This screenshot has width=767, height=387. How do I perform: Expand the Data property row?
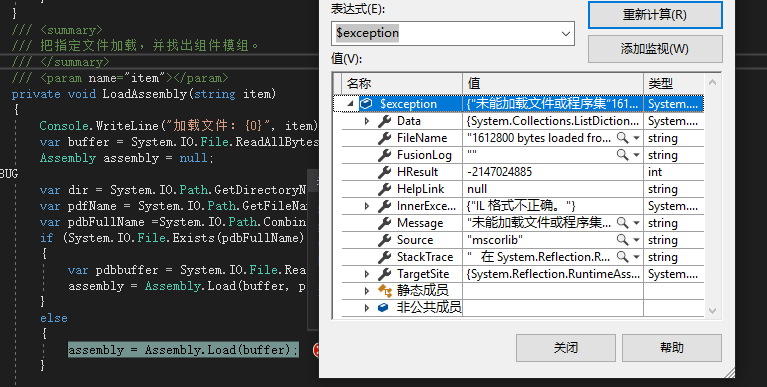pos(367,121)
